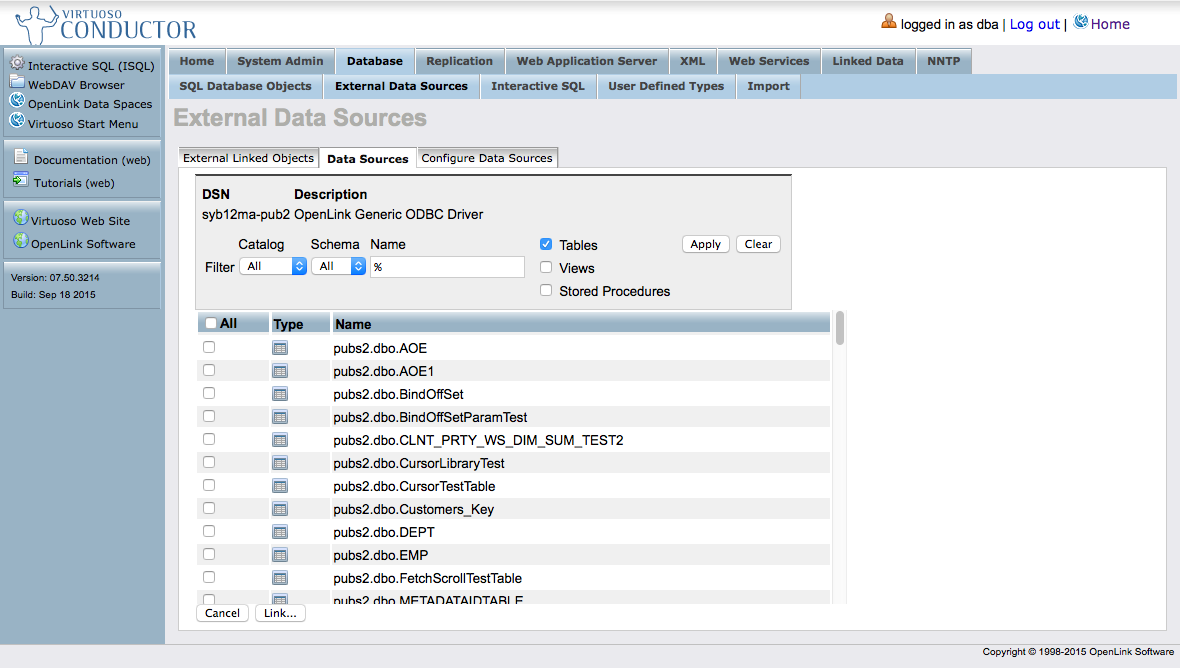Select checkbox for pubs2.dbo.AOE
Viewport: 1180px width, 668px height.
(209, 348)
